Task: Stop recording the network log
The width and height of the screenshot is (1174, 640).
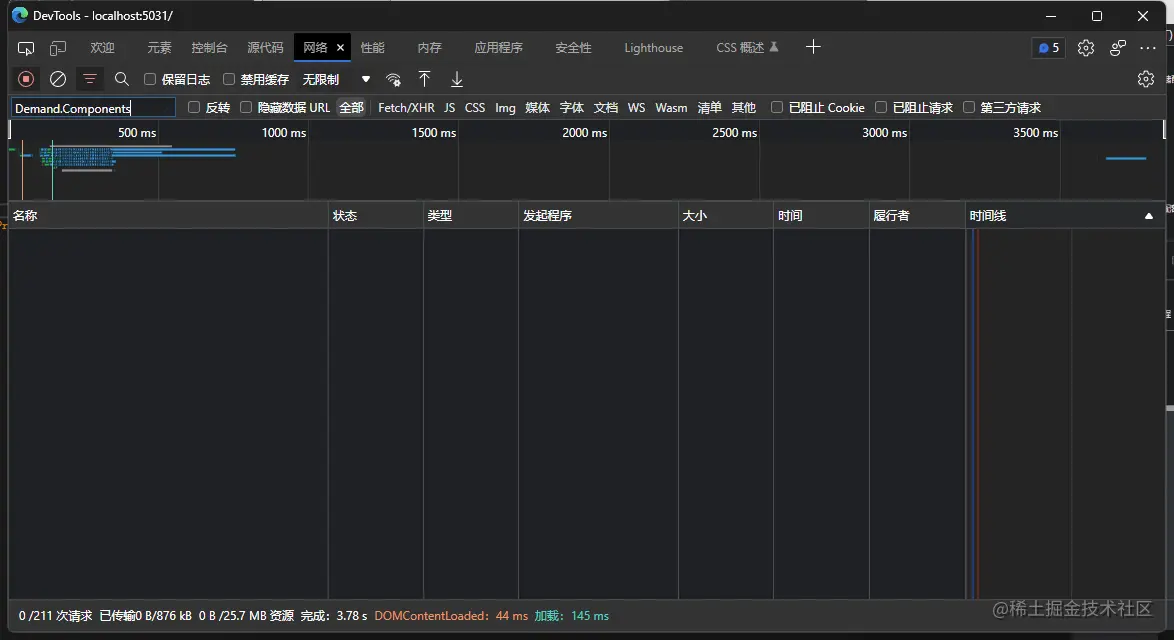Action: tap(25, 79)
